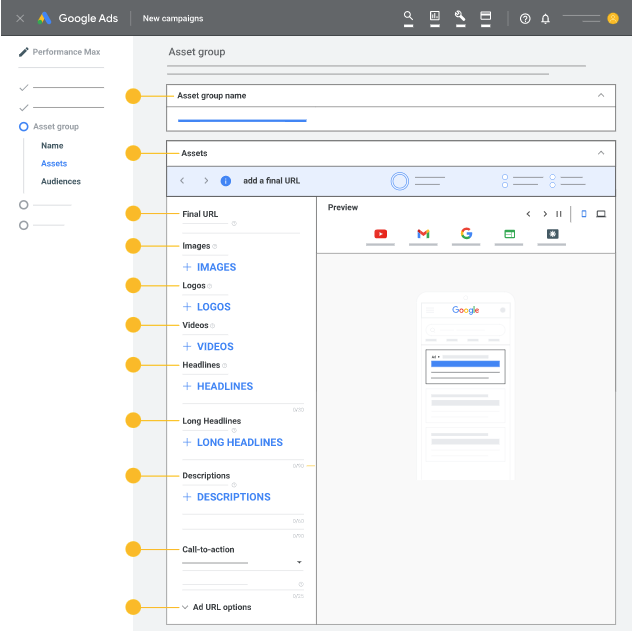Collapse the Assets section
633x634 pixels.
601,153
